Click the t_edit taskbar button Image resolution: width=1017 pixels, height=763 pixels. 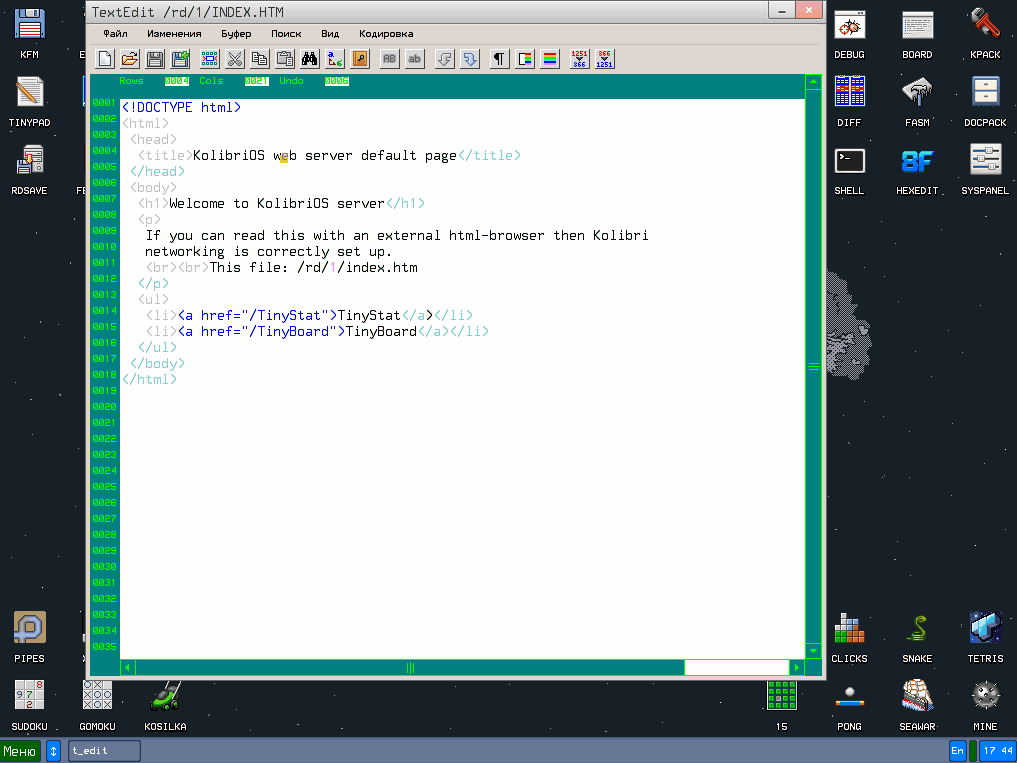point(104,750)
